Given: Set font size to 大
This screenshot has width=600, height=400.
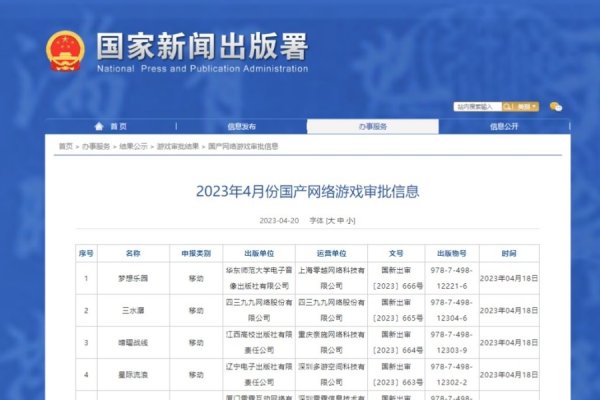Looking at the screenshot, I should 331,220.
